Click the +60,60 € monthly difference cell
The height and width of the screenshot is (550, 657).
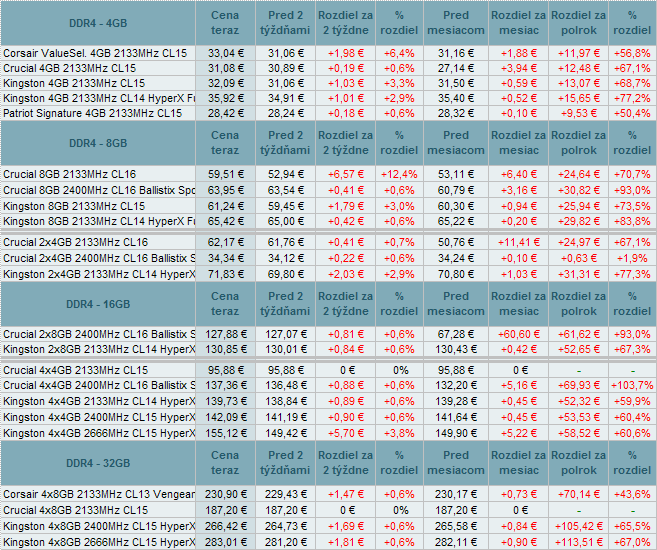(x=518, y=334)
